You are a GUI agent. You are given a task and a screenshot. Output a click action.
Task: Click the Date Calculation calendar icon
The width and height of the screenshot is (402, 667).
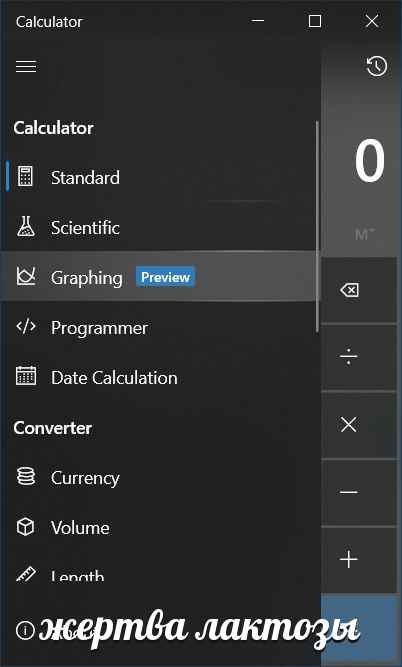pyautogui.click(x=26, y=376)
